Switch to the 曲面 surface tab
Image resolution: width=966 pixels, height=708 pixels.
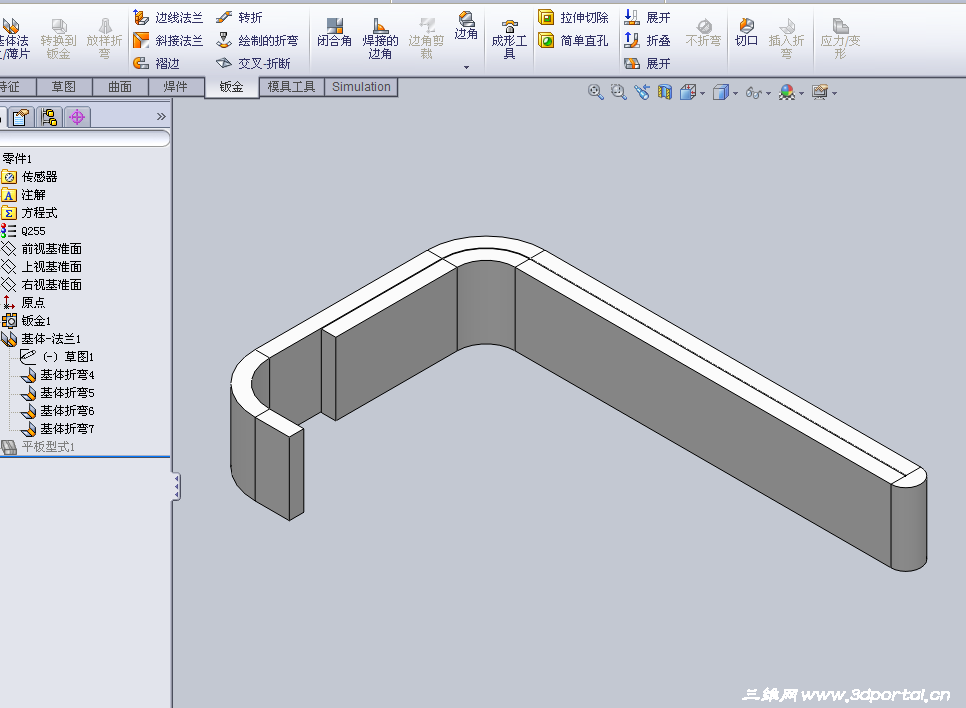(x=120, y=87)
